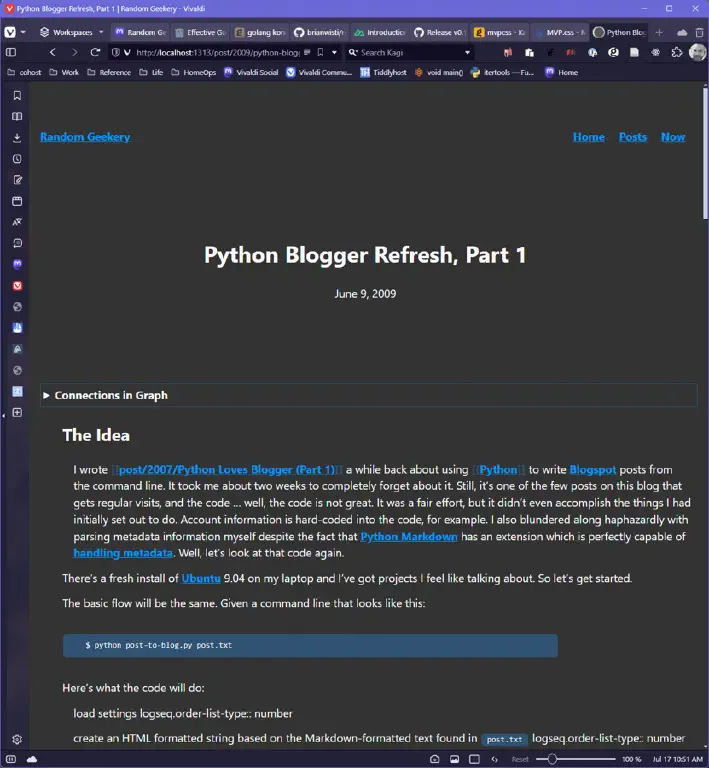Open the Life bookmarks folder
This screenshot has width=709, height=768.
tap(151, 72)
